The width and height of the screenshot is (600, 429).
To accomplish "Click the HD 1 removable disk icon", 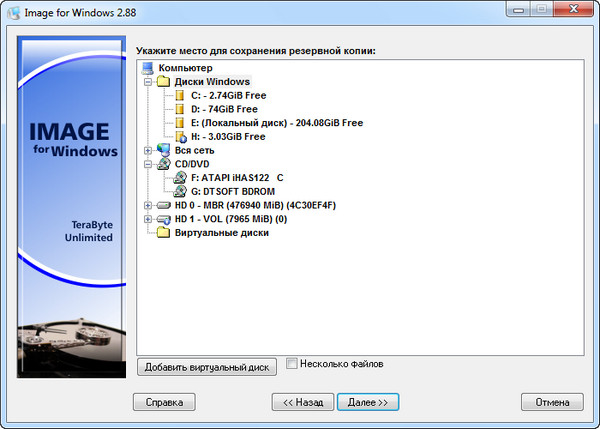I will click(x=164, y=220).
